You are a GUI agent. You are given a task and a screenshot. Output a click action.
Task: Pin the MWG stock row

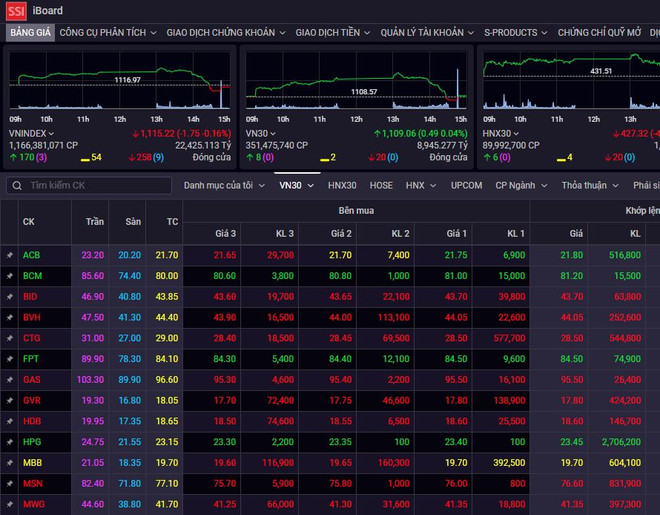(x=9, y=504)
